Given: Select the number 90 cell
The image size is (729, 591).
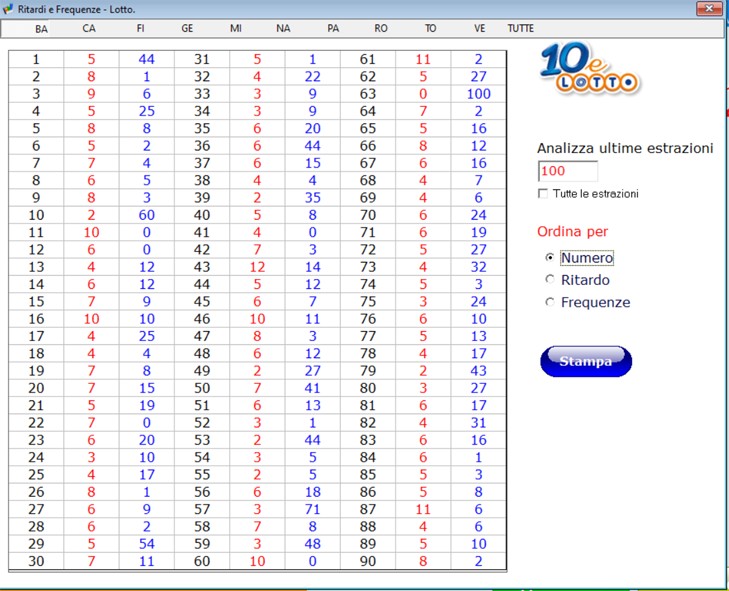Looking at the screenshot, I should click(x=368, y=561).
